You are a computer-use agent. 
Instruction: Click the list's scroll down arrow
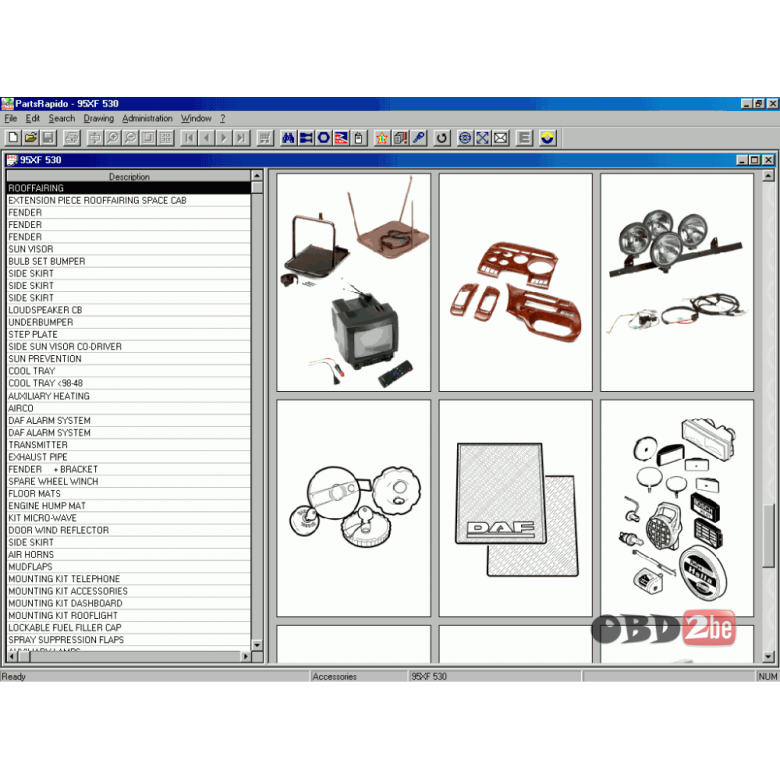[x=257, y=645]
